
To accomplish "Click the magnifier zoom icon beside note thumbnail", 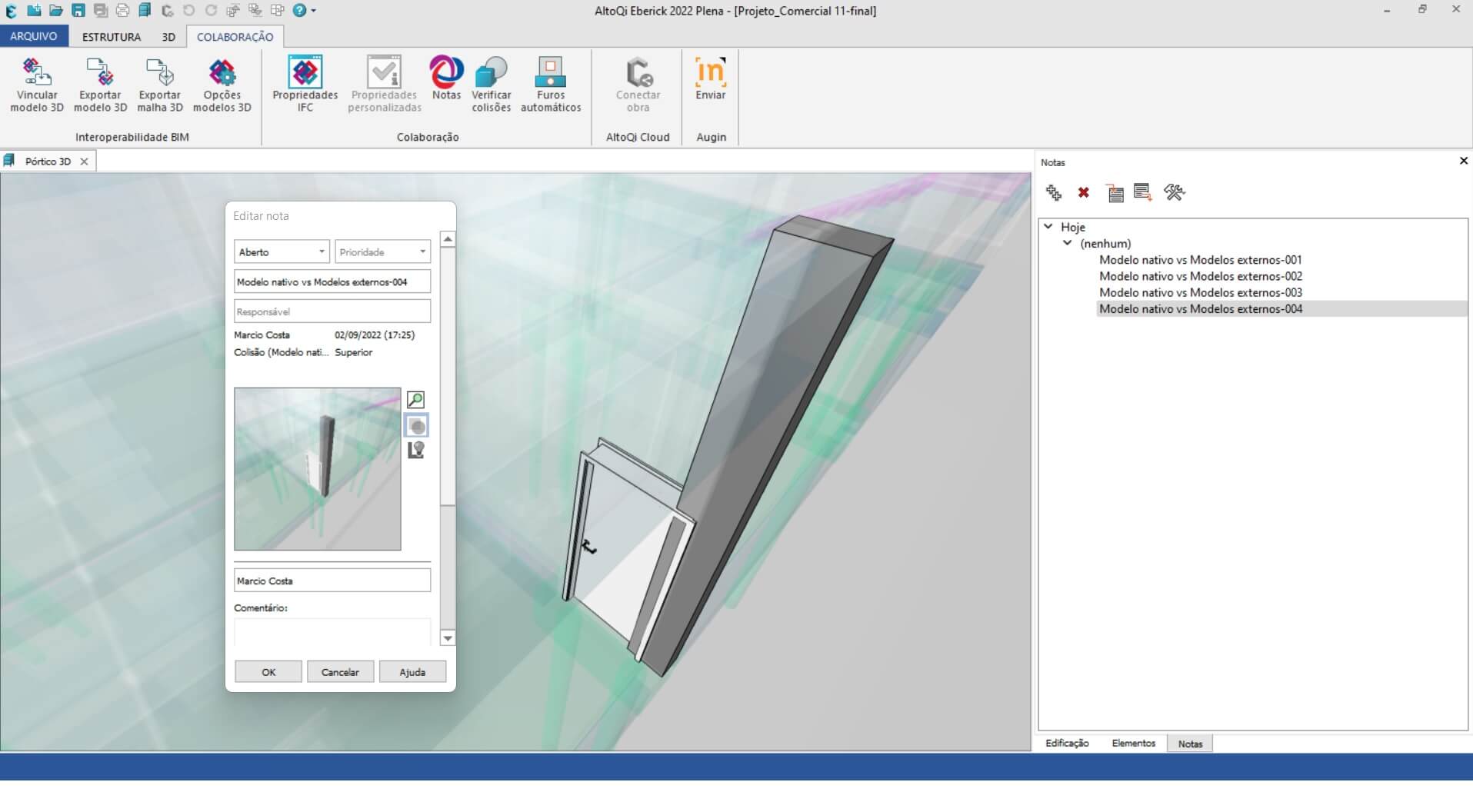I will point(415,400).
